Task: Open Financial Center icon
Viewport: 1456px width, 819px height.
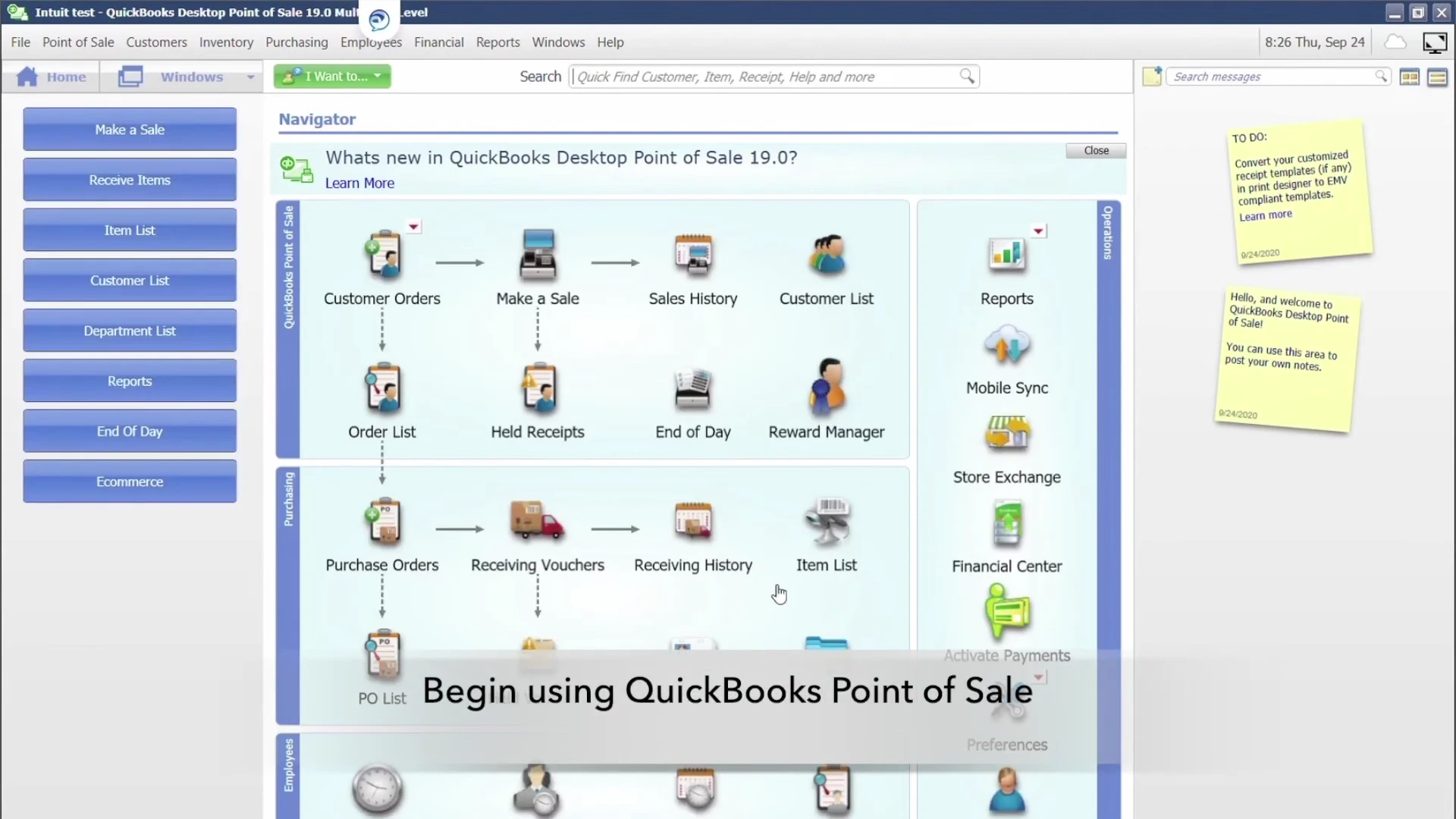Action: [x=1007, y=522]
